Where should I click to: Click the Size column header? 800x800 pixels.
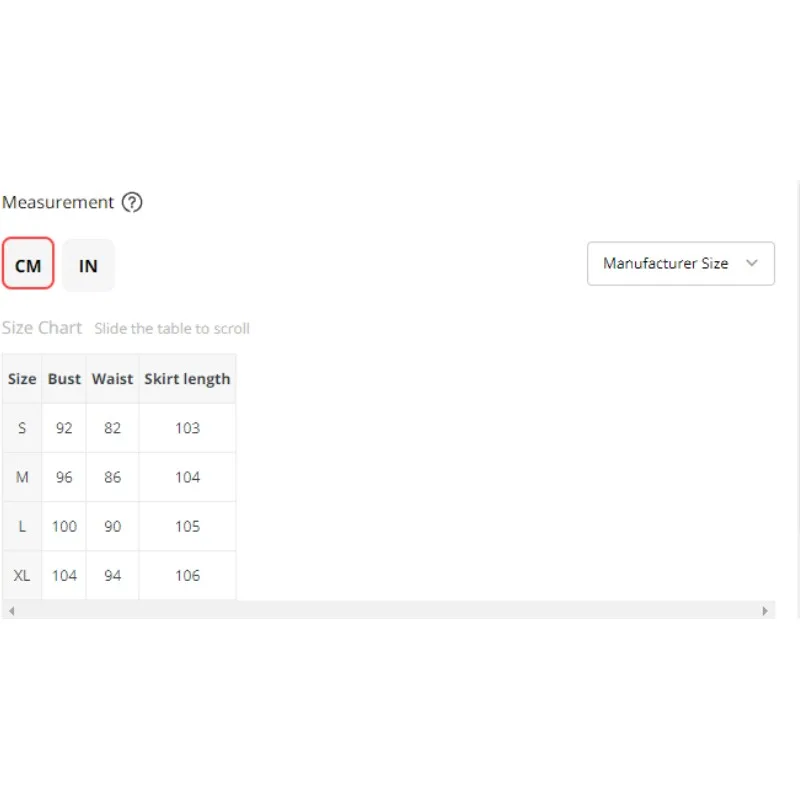point(22,379)
